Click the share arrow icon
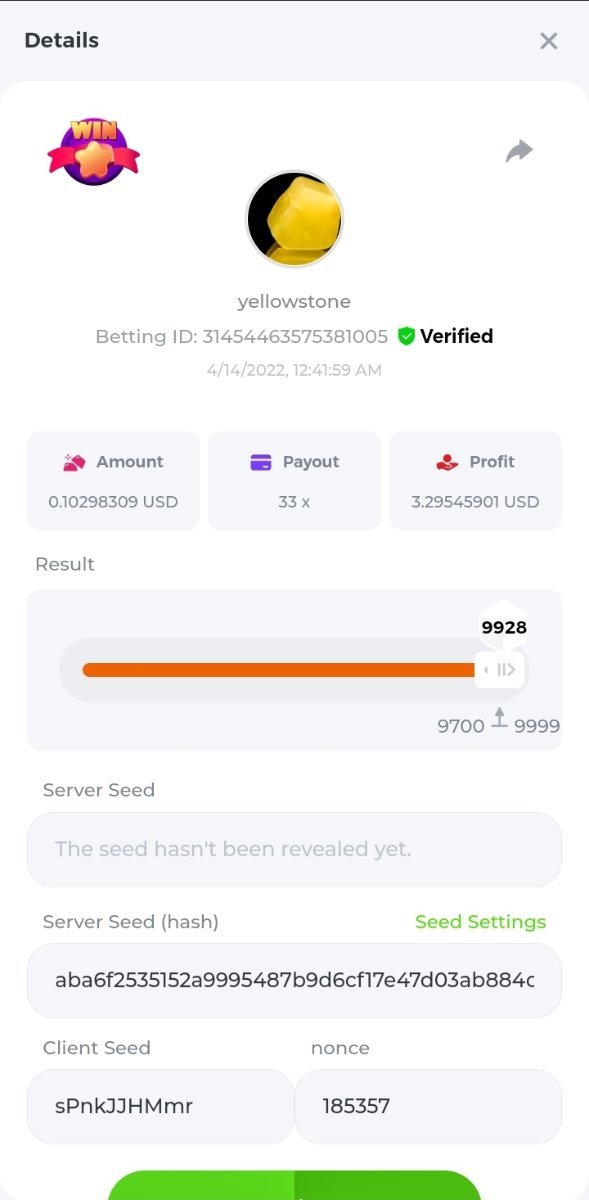Viewport: 589px width, 1200px height. tap(519, 152)
